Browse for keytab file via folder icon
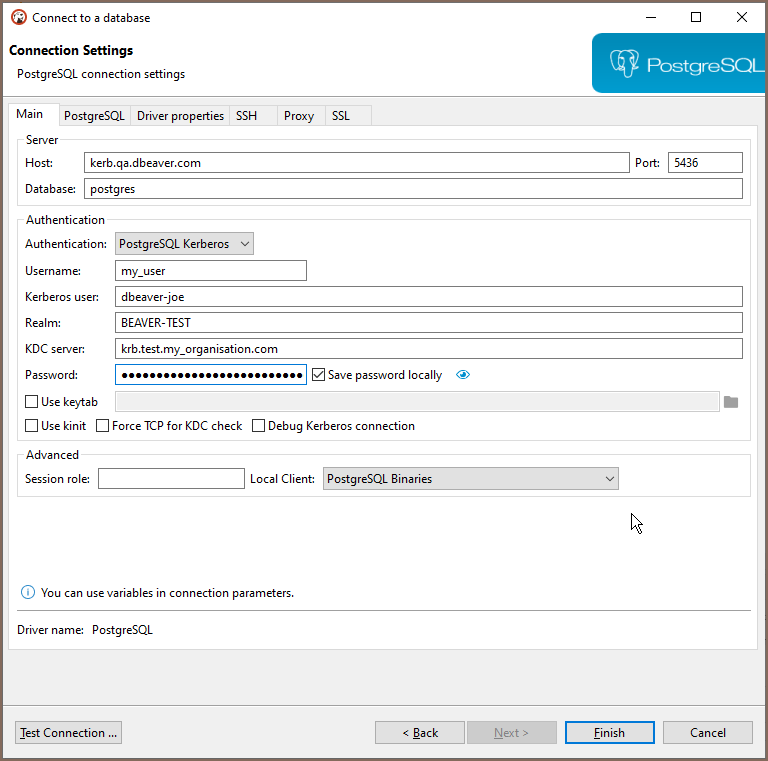 (x=731, y=402)
